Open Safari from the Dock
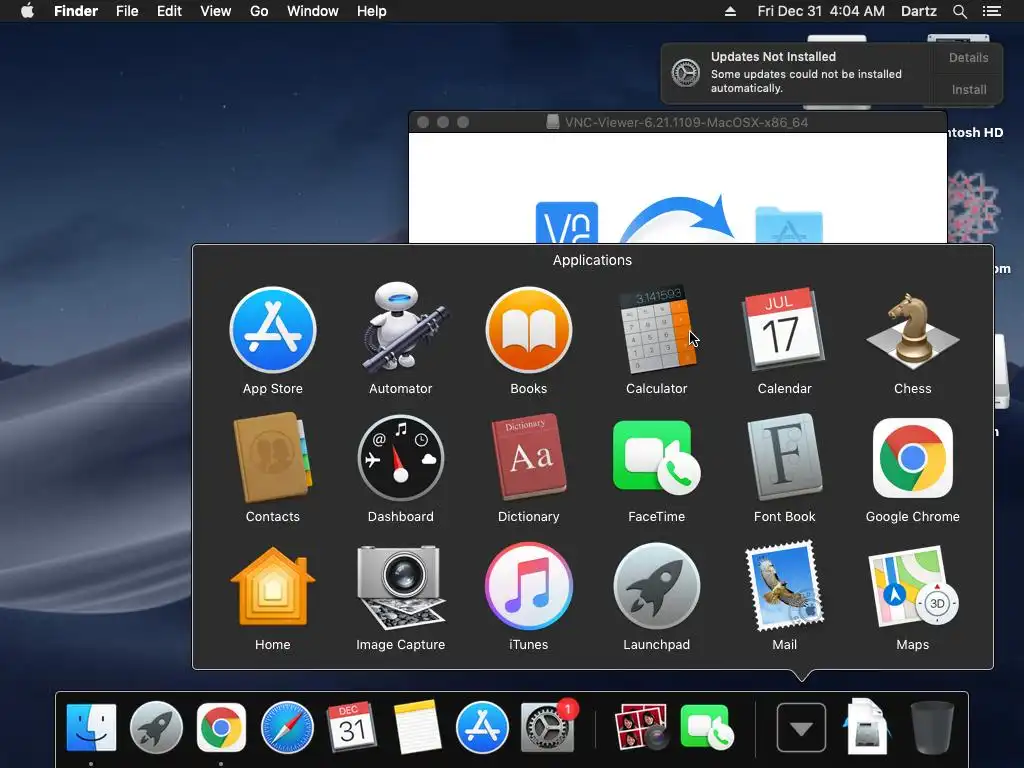1024x768 pixels. [287, 727]
